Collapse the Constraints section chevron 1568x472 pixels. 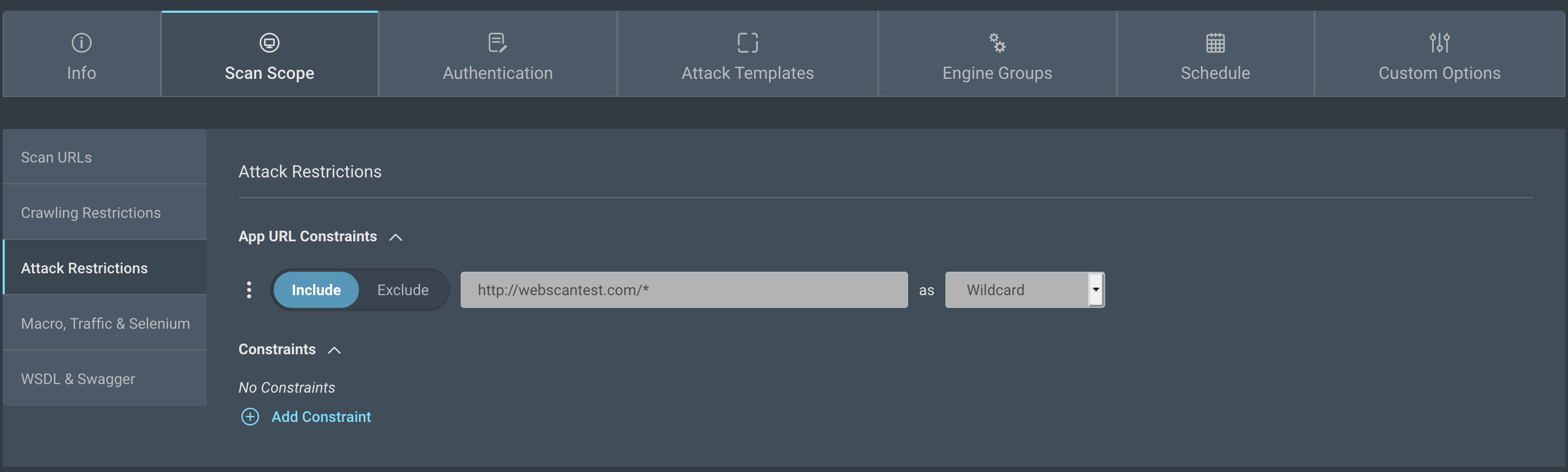(334, 350)
